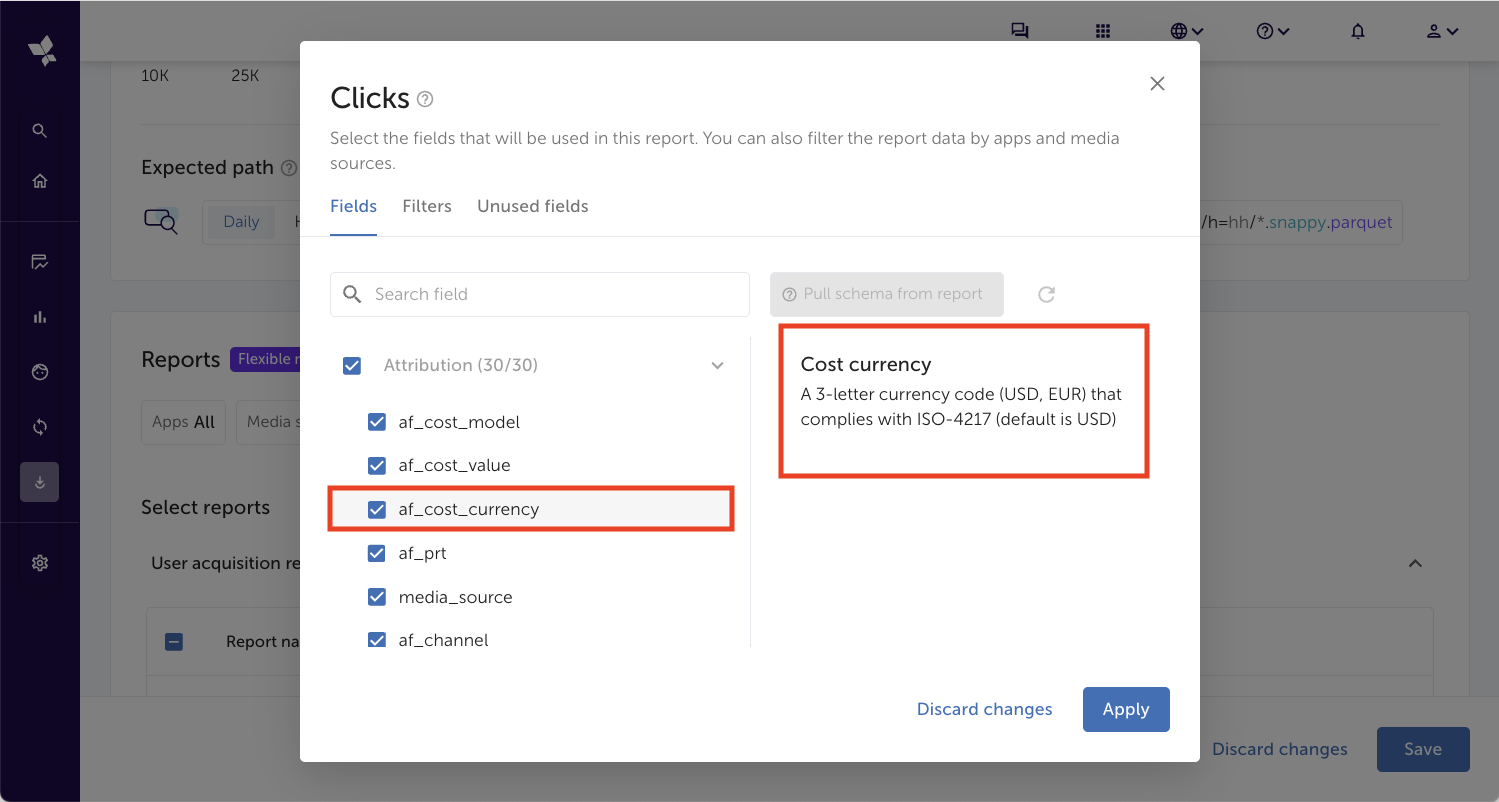Open the notifications bell
Viewport: 1499px width, 802px height.
(1357, 31)
